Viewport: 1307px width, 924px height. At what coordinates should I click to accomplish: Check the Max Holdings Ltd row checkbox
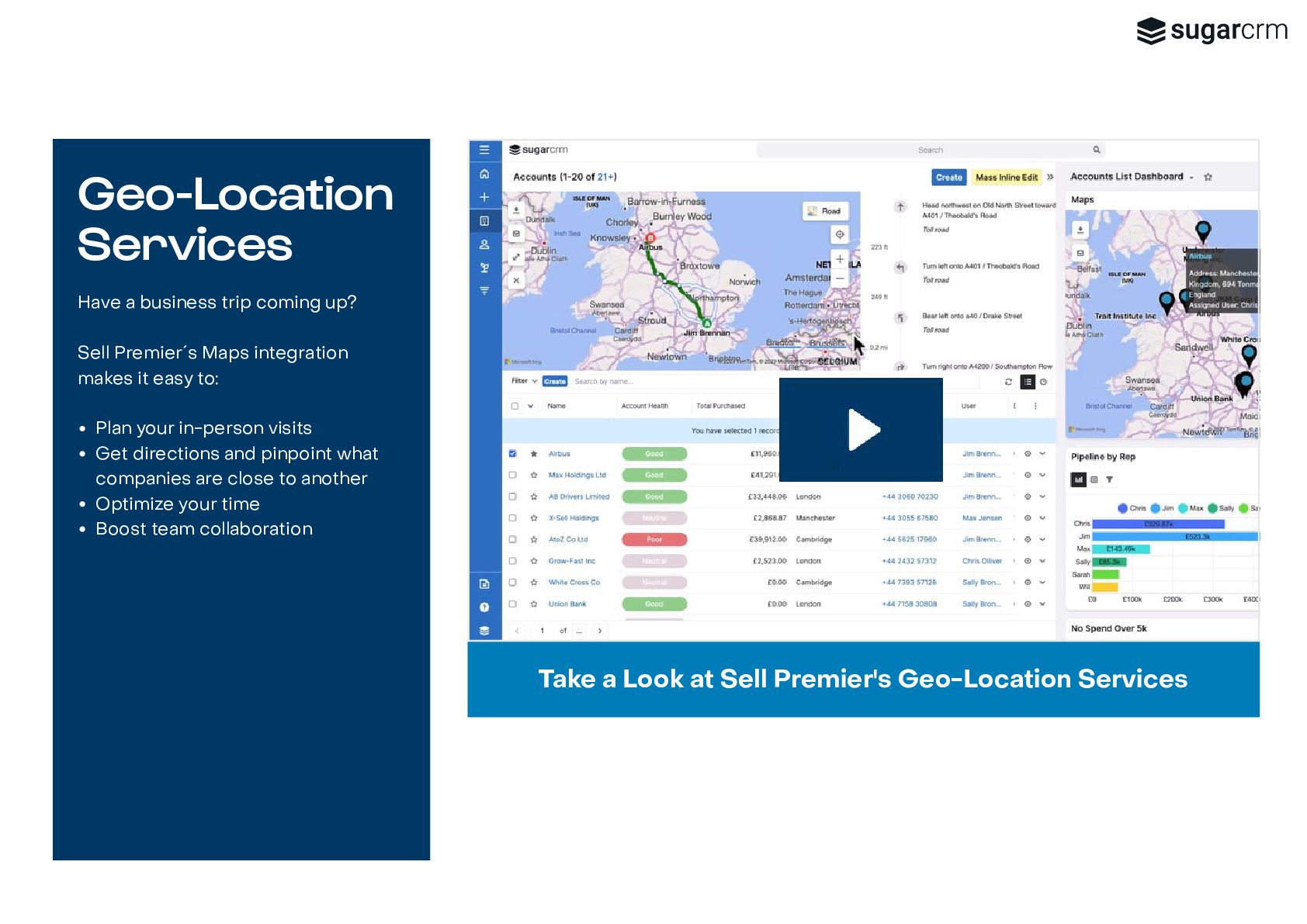[x=512, y=475]
